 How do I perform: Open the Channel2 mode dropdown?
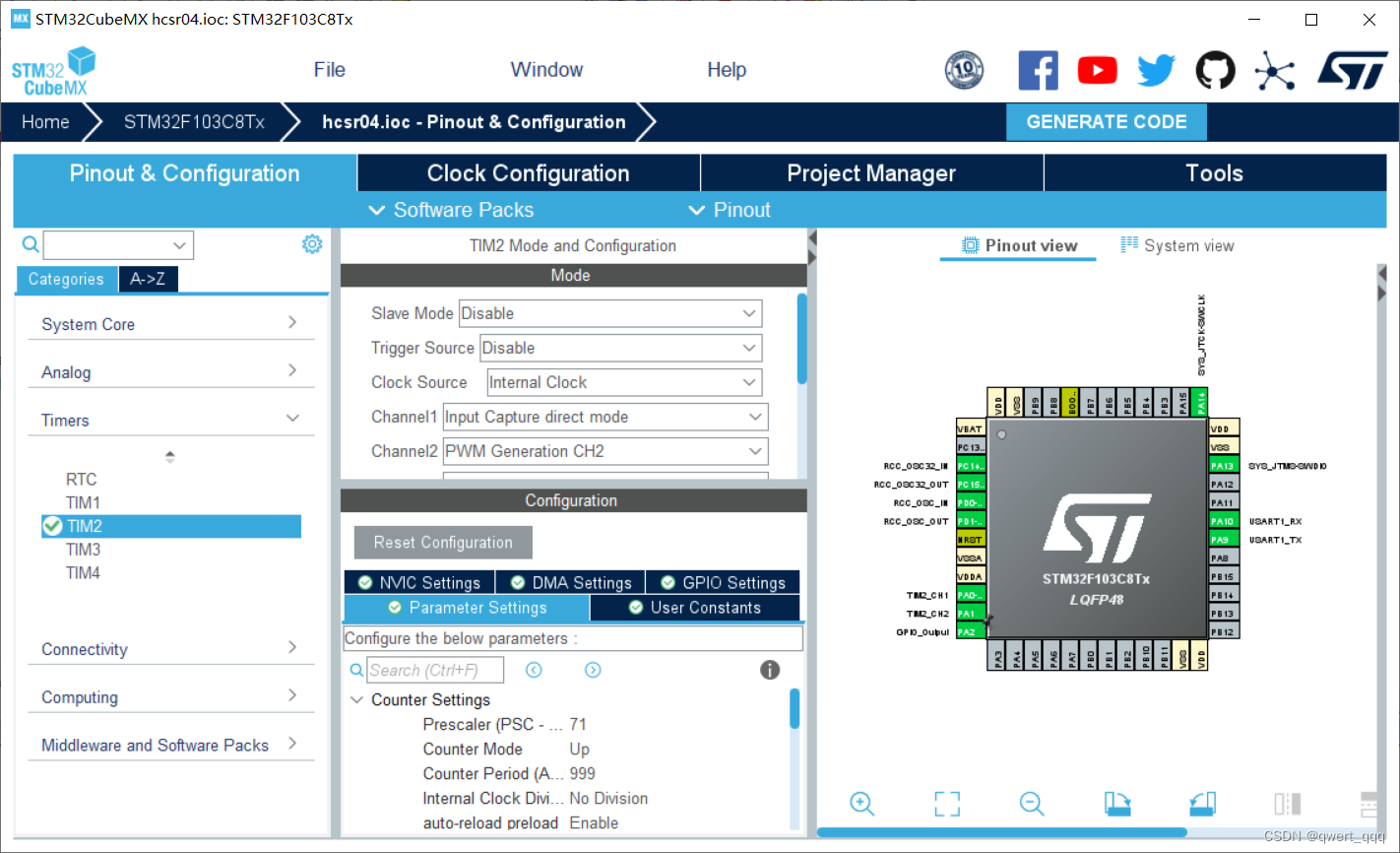click(x=605, y=451)
